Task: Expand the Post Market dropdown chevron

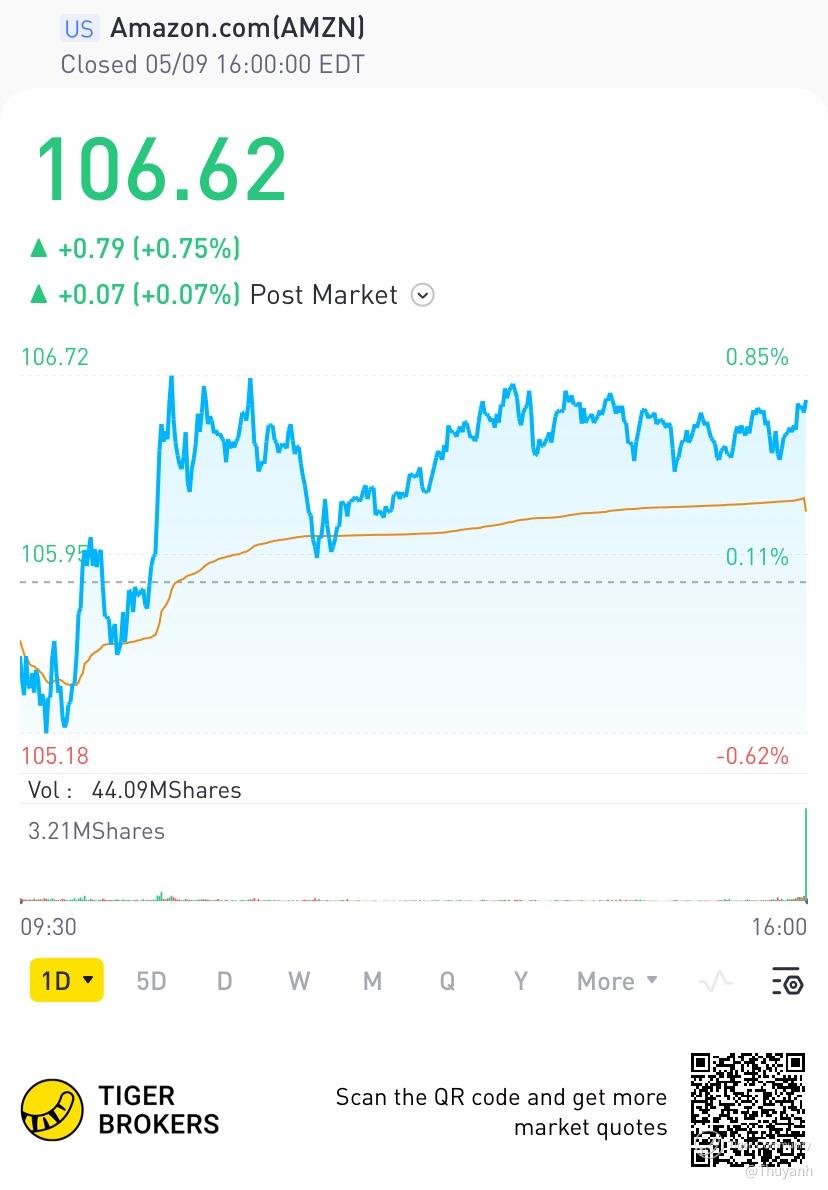Action: click(x=423, y=295)
